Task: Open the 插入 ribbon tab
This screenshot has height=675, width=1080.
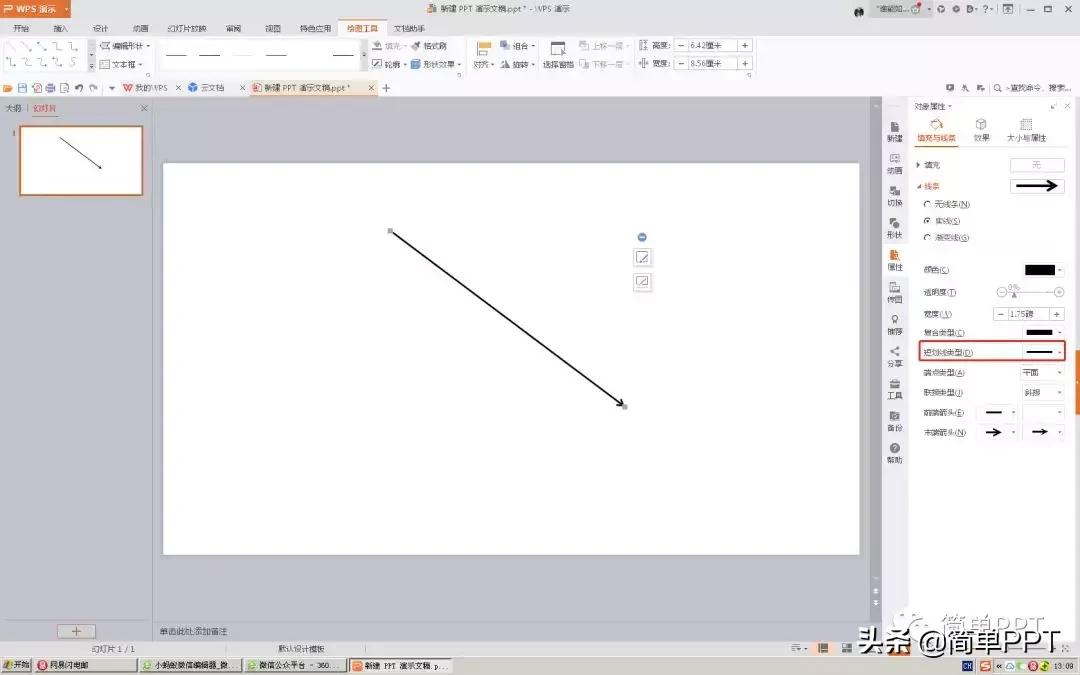Action: click(61, 28)
